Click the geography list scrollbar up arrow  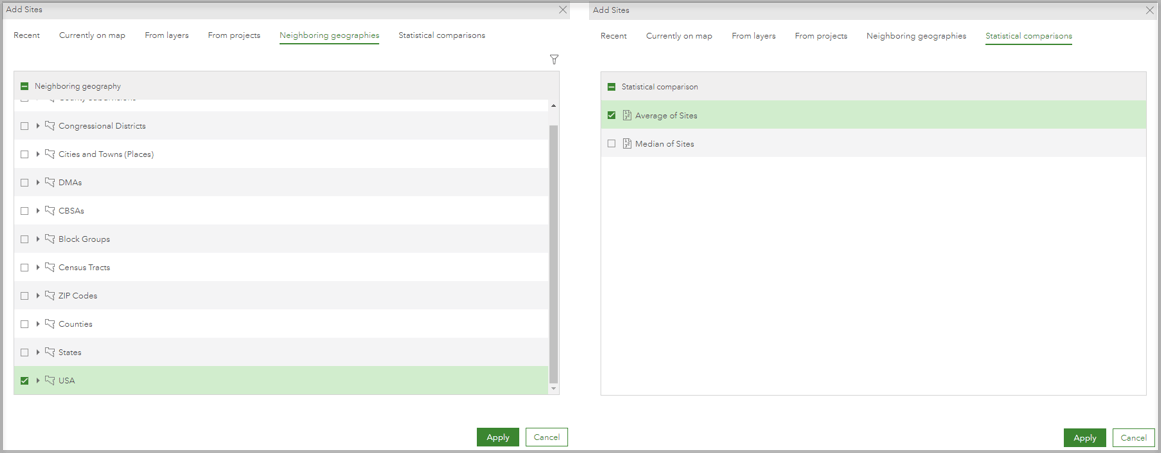coord(554,106)
